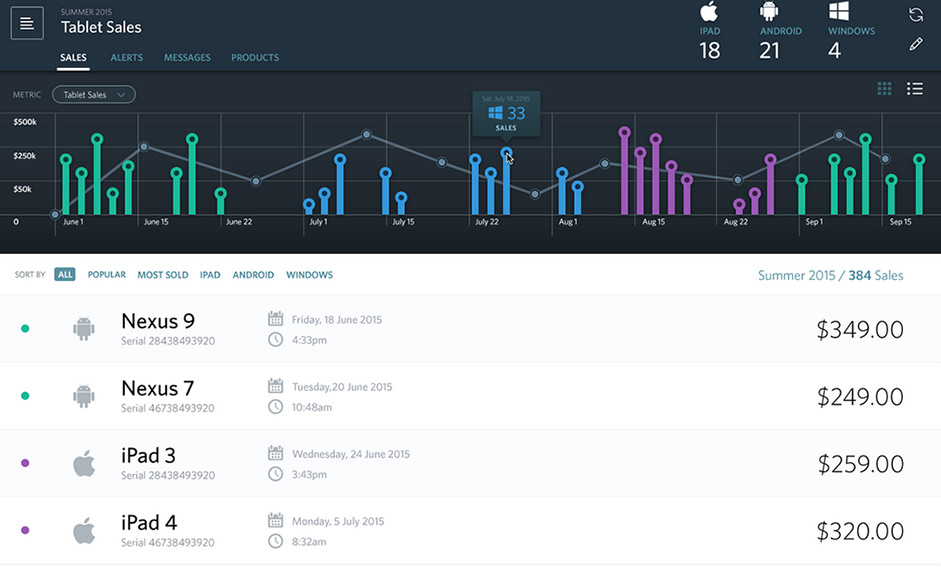The width and height of the screenshot is (941, 569).
Task: Click the Android icon in Nexus 9 row
Action: click(x=84, y=328)
